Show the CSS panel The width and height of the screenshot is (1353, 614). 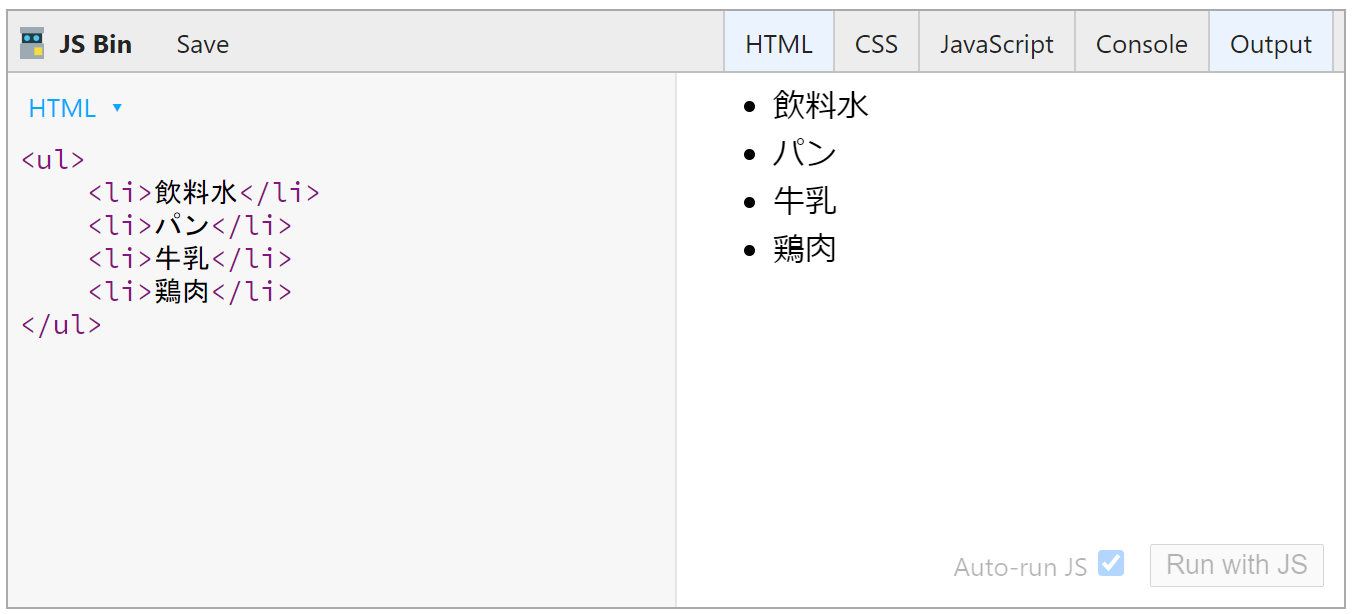(876, 44)
